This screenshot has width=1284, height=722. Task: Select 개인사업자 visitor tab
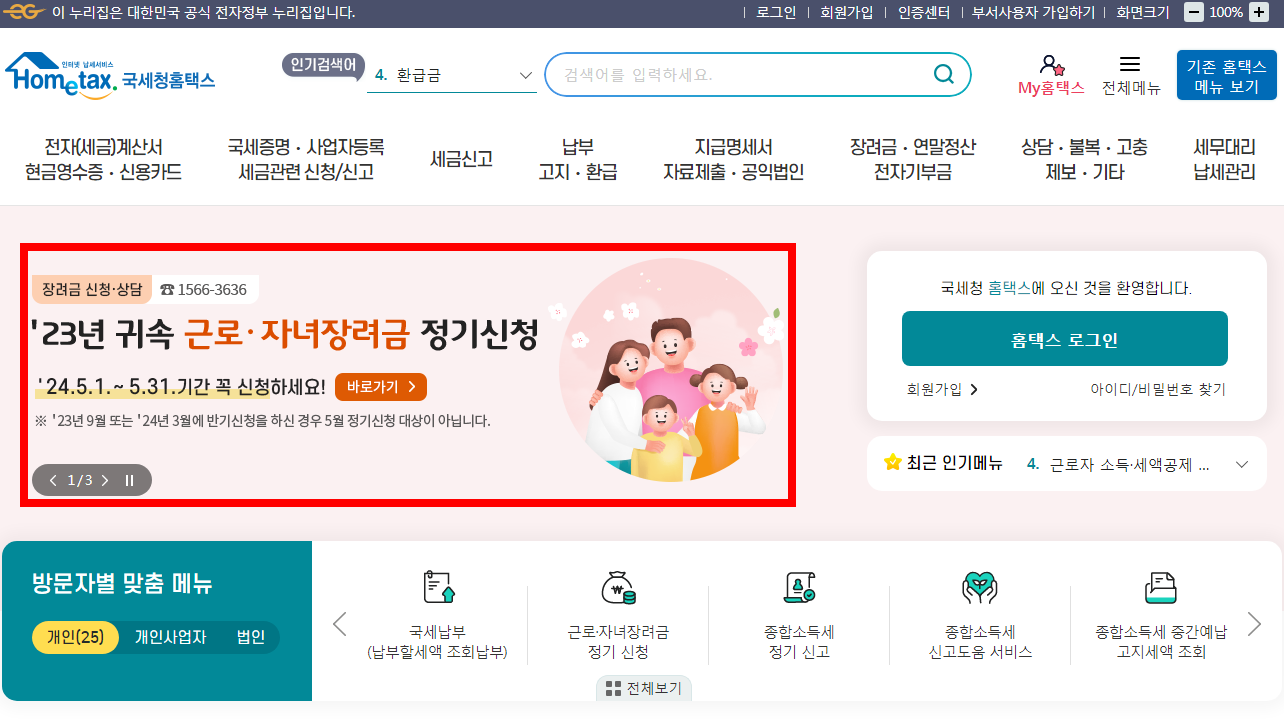[x=170, y=637]
